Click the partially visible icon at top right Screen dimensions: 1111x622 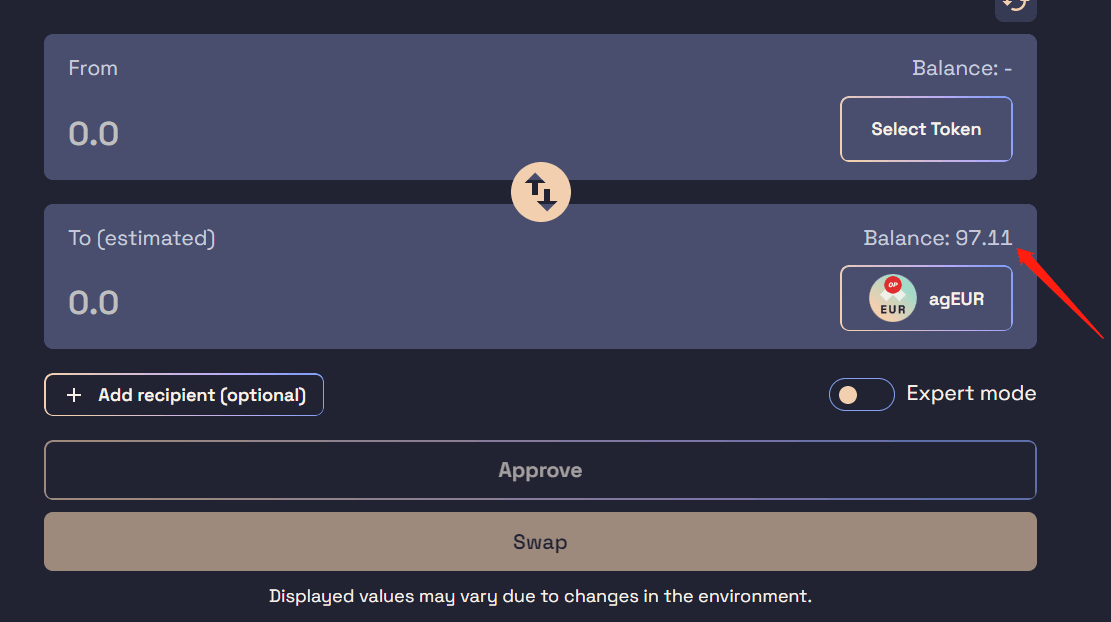(x=1016, y=9)
